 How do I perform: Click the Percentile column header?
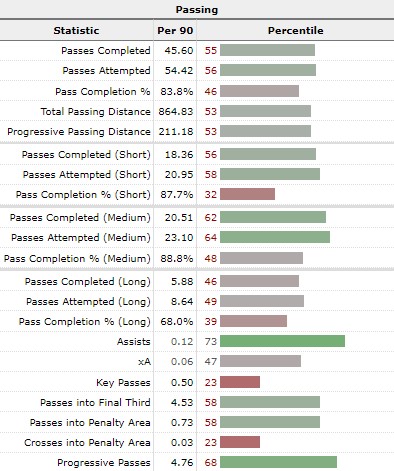click(295, 31)
